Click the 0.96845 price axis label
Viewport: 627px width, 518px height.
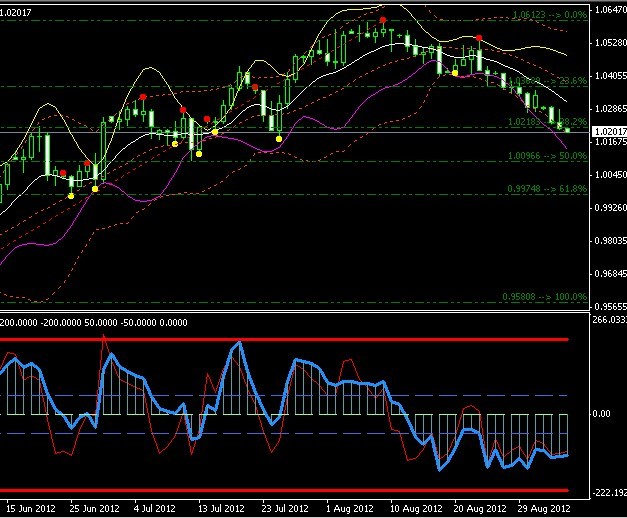611,274
